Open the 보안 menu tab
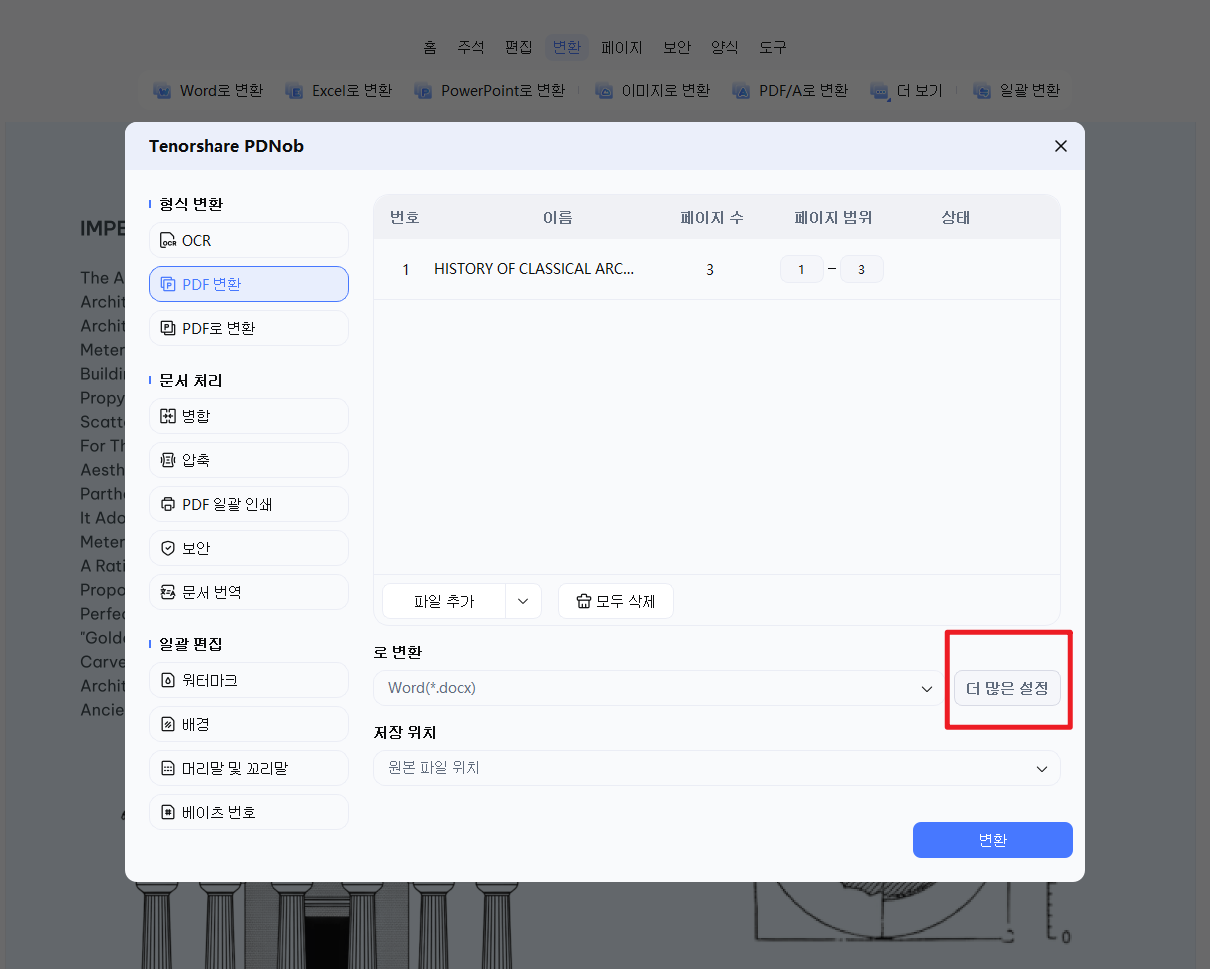1210x969 pixels. (677, 47)
